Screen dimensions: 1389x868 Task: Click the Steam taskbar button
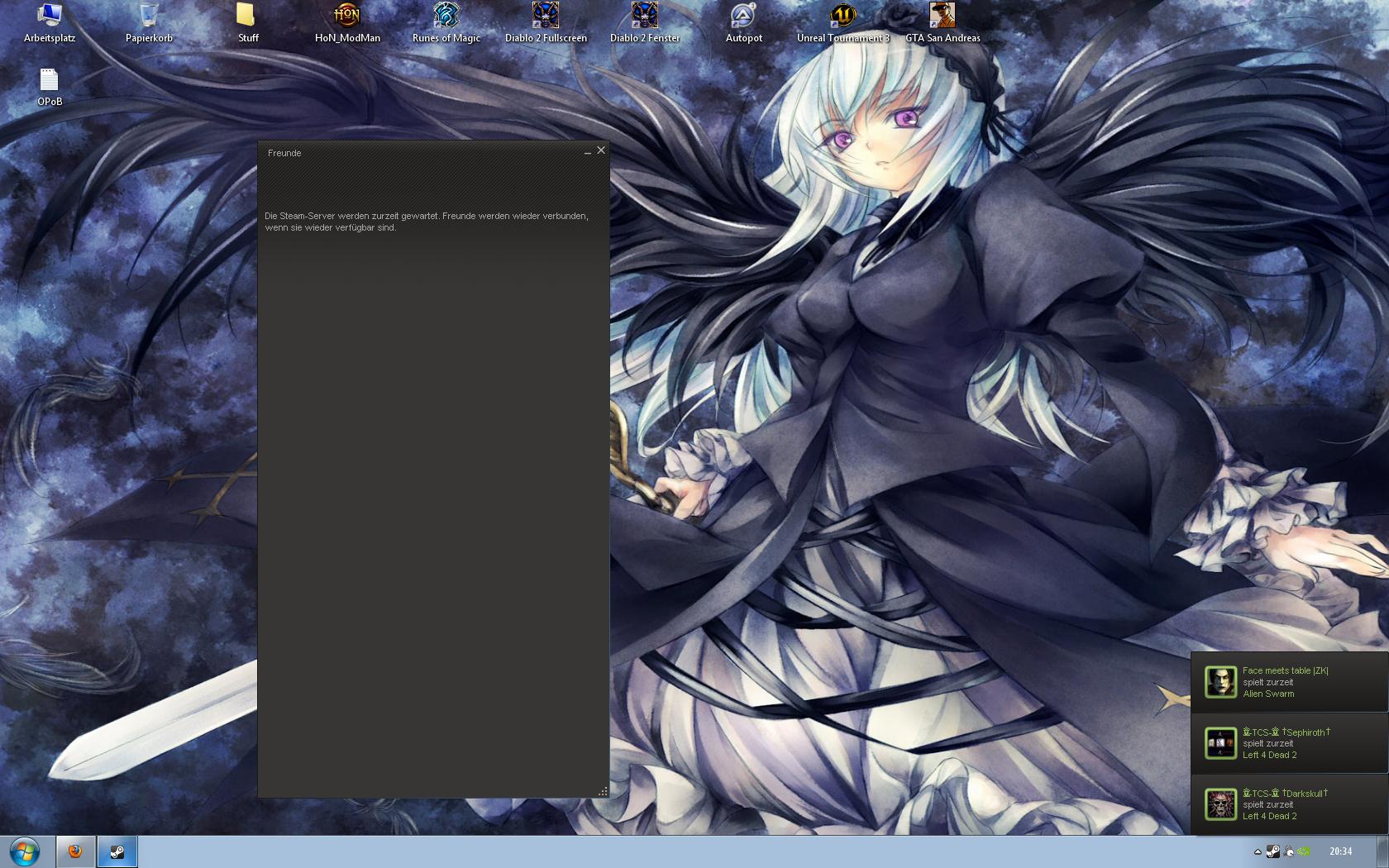(x=117, y=851)
